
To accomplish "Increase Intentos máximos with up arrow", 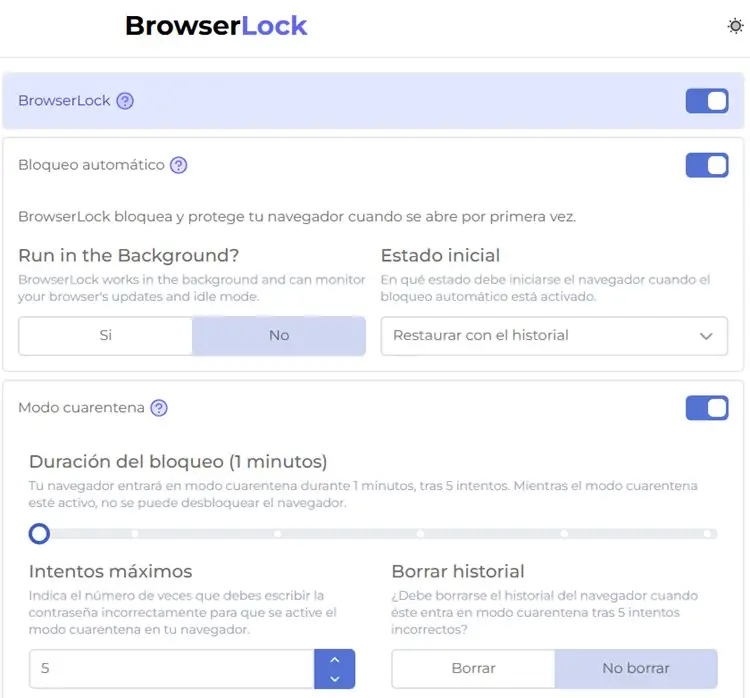I will [335, 660].
